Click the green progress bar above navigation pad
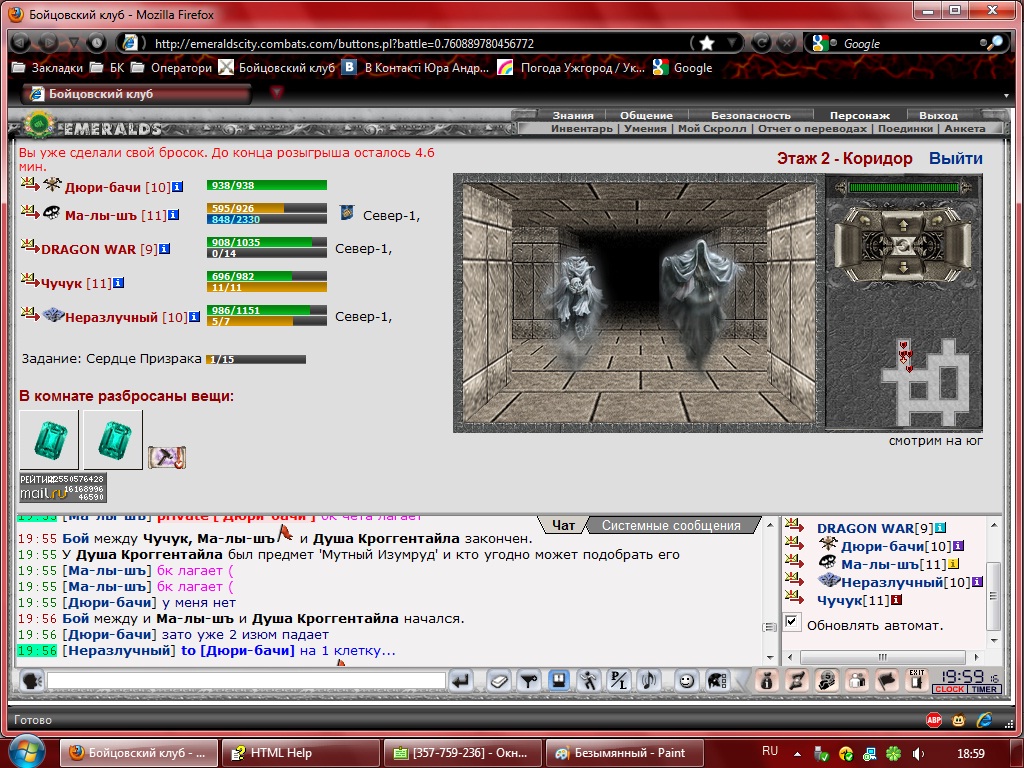The image size is (1024, 768). tap(903, 188)
